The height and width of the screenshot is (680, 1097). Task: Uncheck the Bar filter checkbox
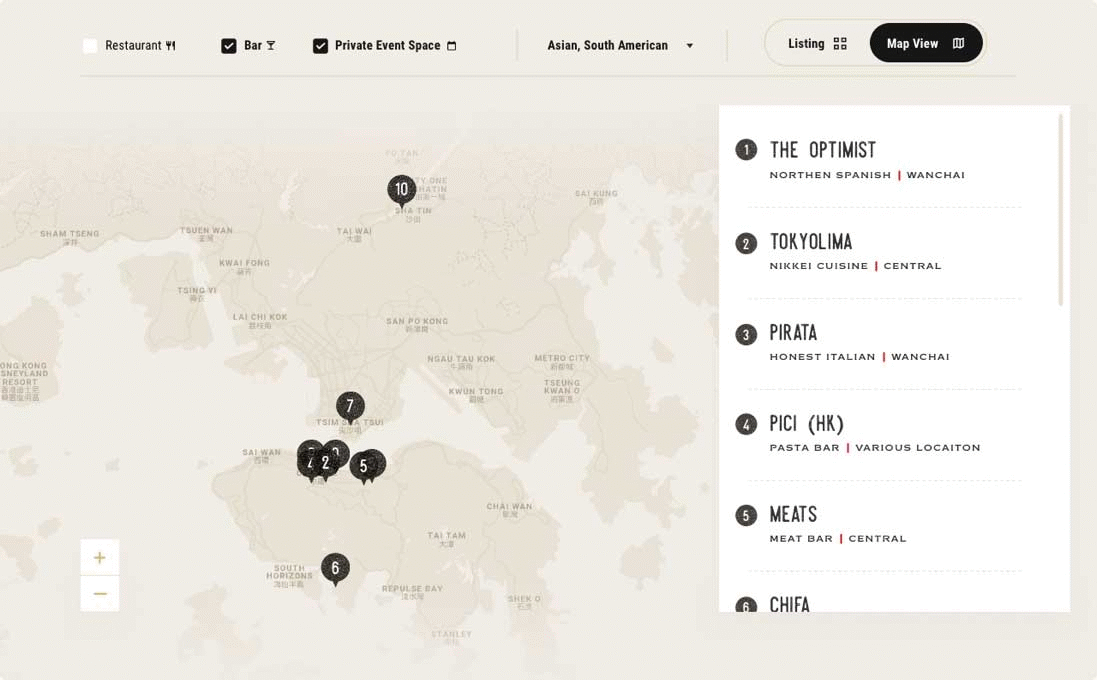tap(229, 46)
